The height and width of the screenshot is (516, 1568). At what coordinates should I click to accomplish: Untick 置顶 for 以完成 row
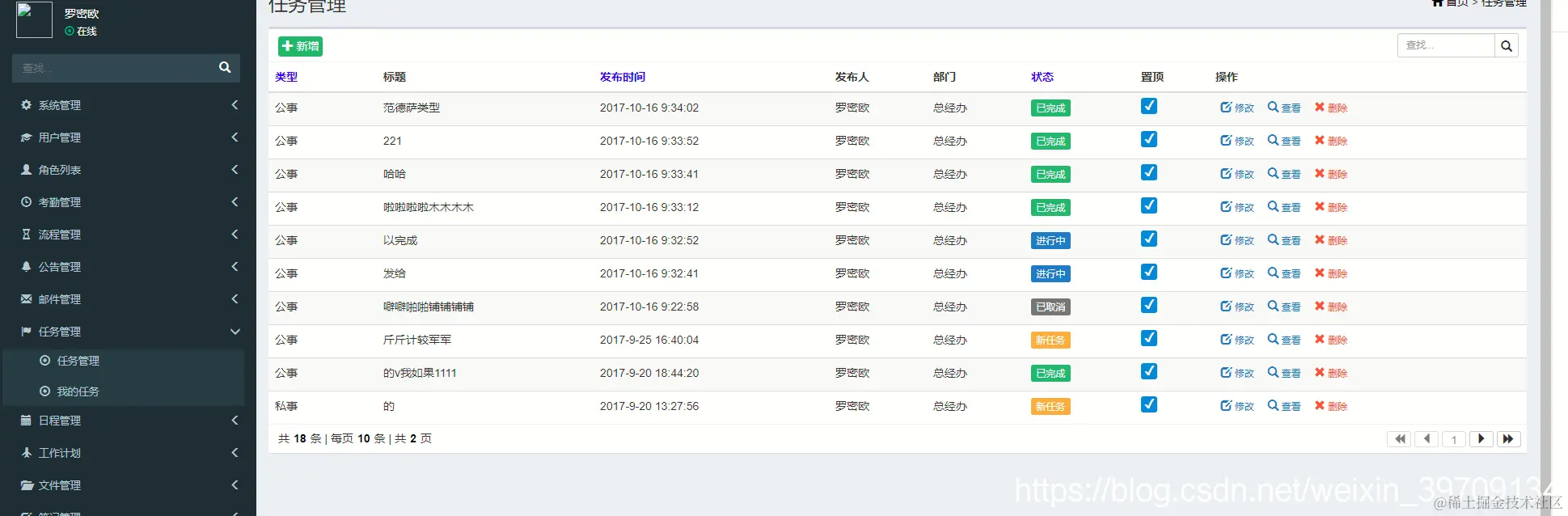1149,239
